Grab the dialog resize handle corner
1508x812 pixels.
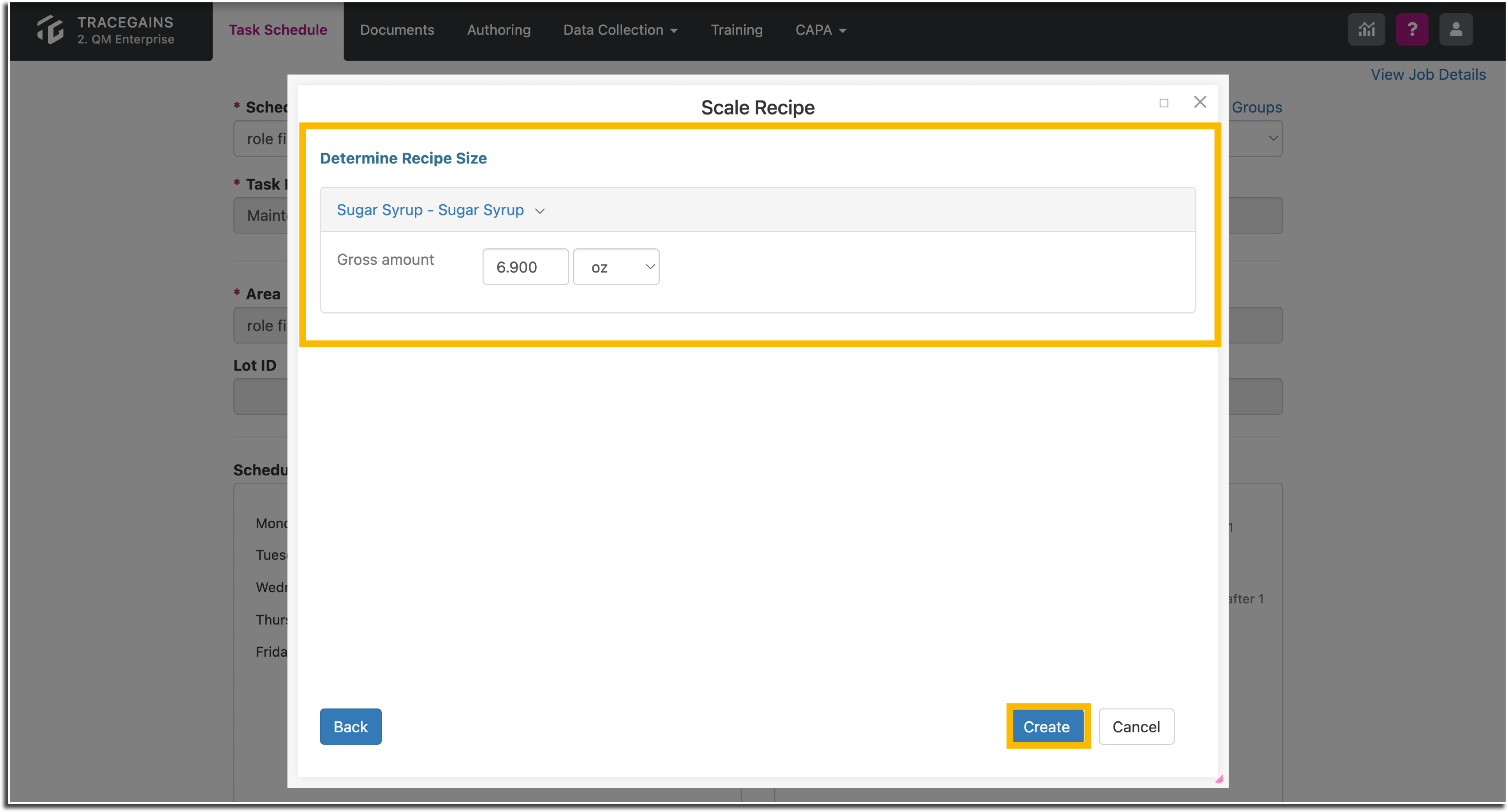tap(1219, 779)
